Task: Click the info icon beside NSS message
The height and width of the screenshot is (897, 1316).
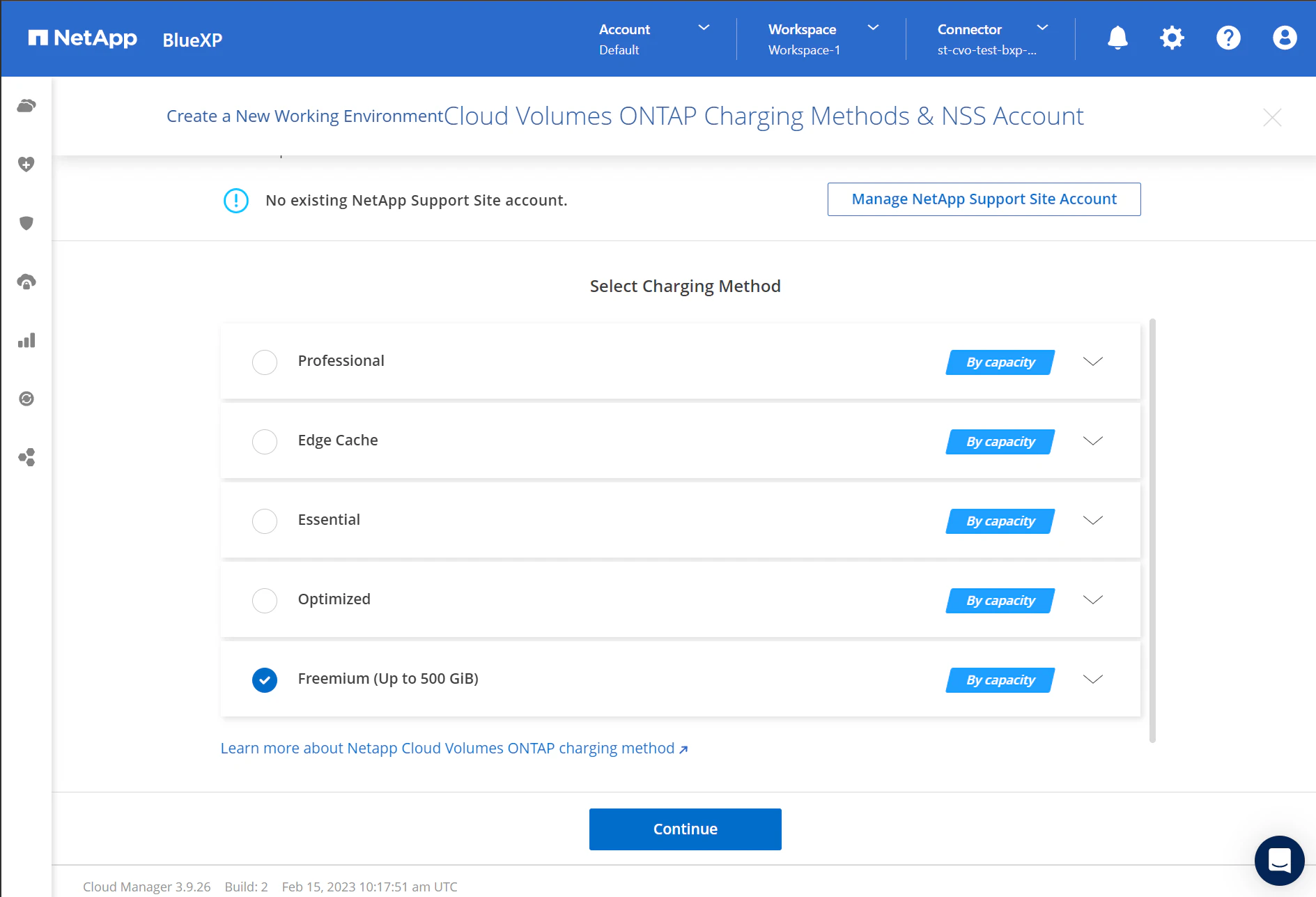Action: (x=236, y=201)
